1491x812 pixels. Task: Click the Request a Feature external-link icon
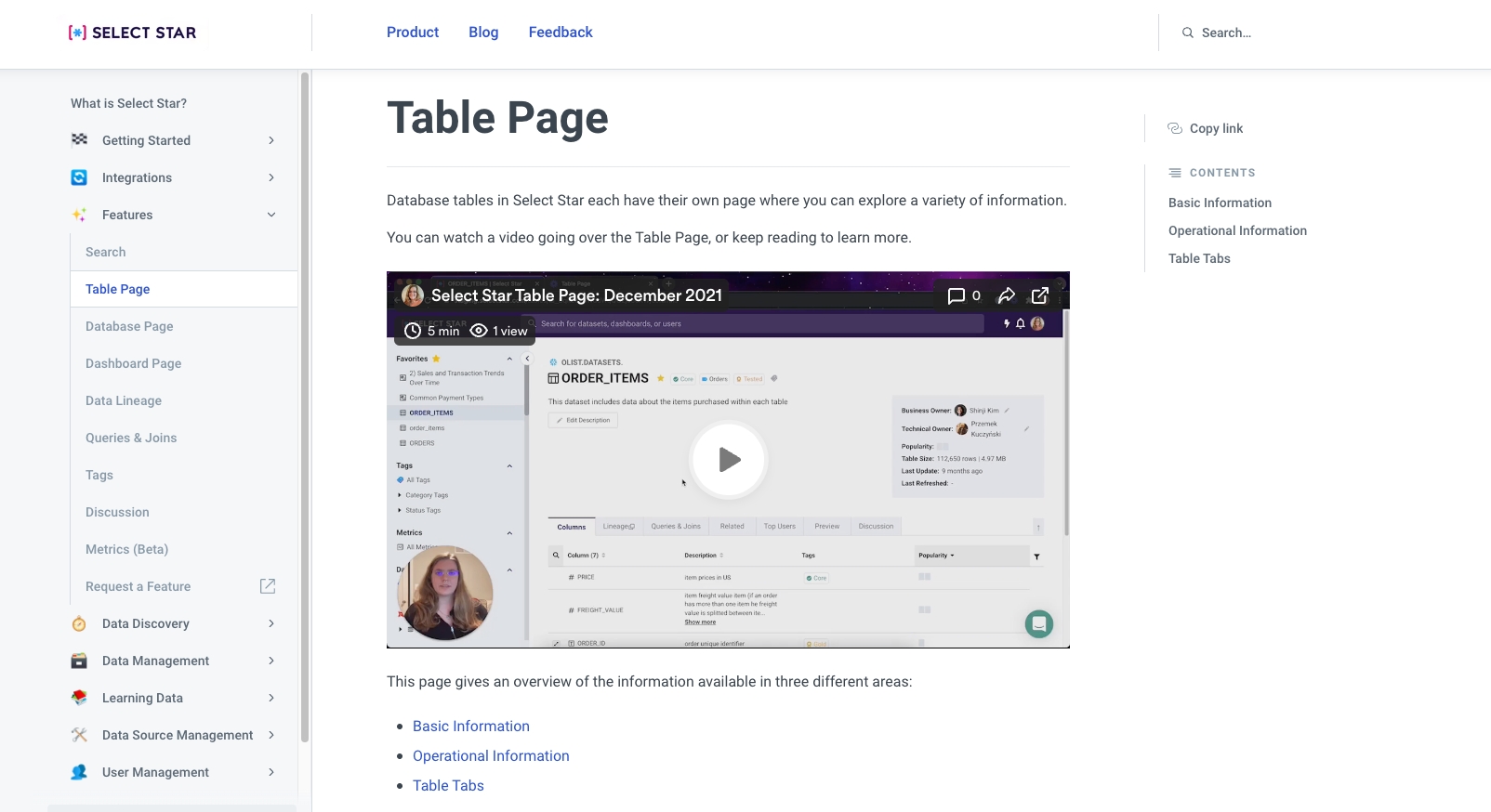tap(268, 586)
